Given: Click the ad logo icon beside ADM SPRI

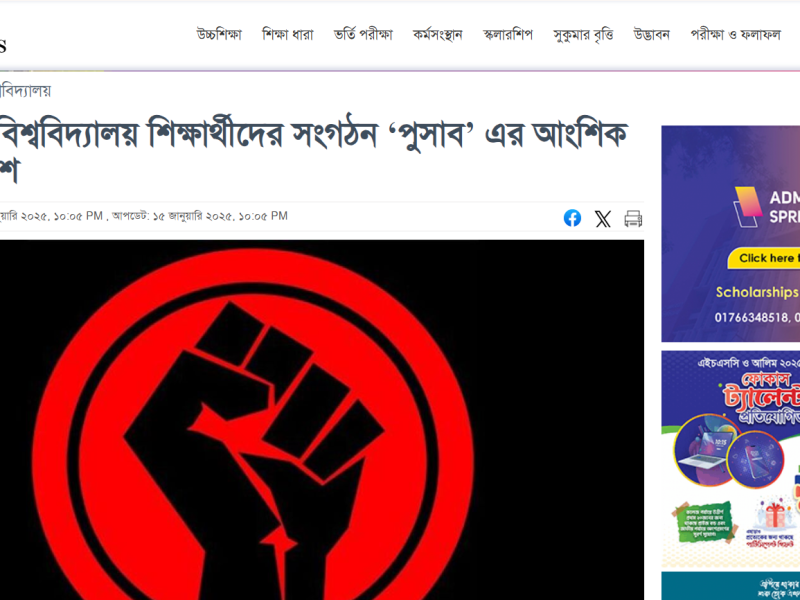Looking at the screenshot, I should (x=748, y=207).
